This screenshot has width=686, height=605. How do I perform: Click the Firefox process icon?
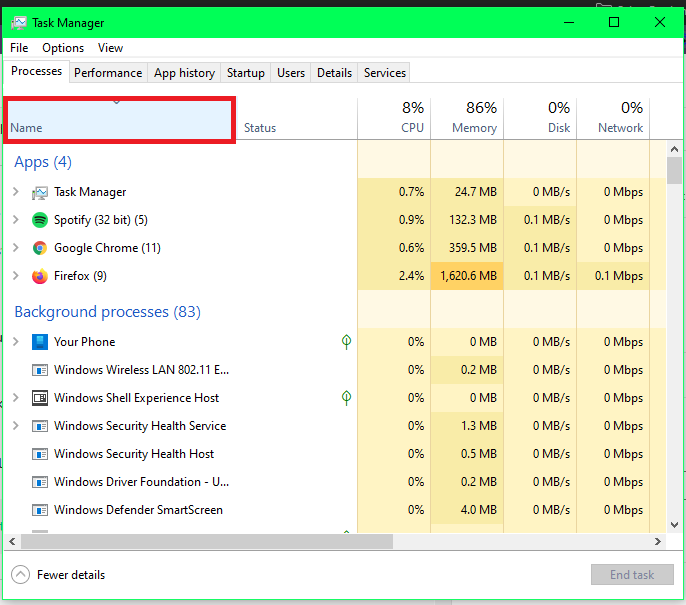point(40,276)
